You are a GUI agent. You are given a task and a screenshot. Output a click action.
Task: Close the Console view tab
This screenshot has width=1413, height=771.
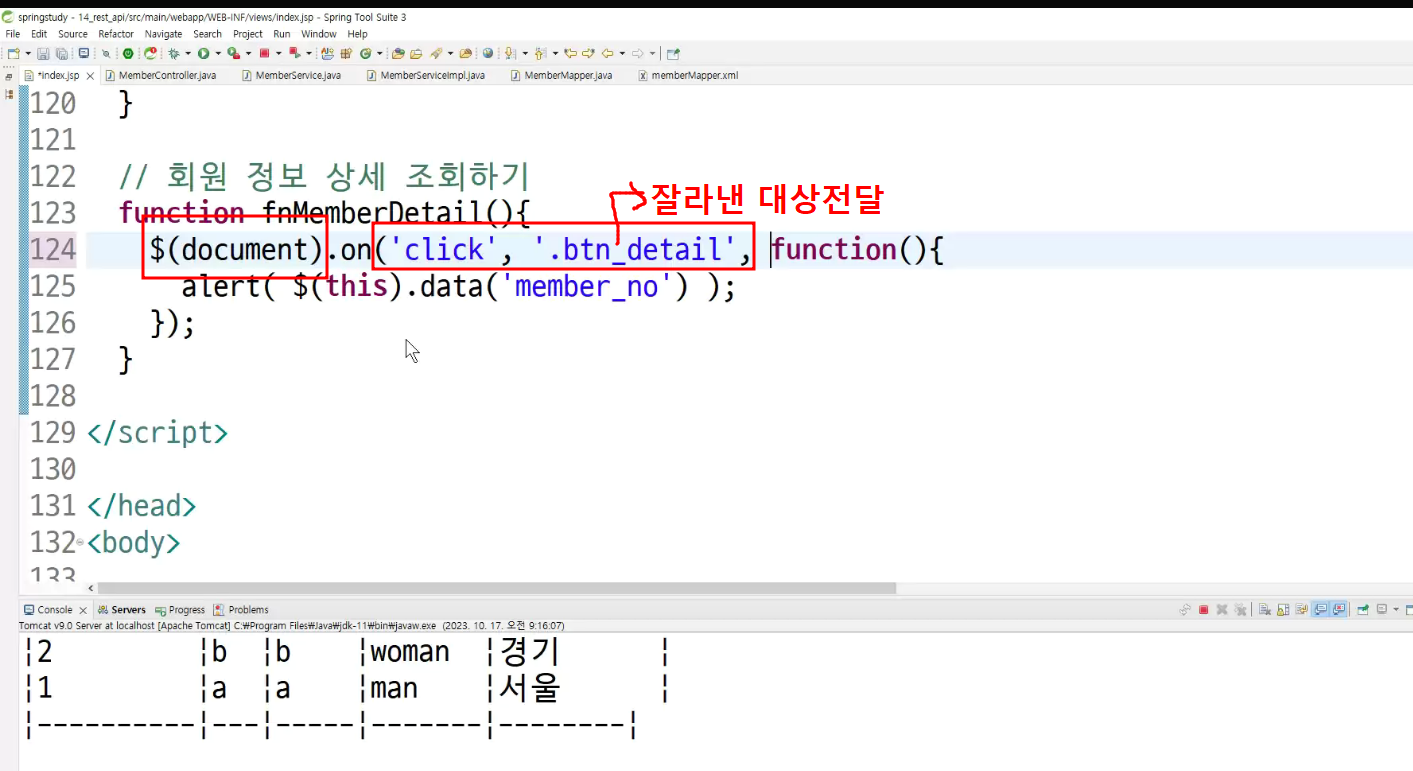click(x=82, y=610)
